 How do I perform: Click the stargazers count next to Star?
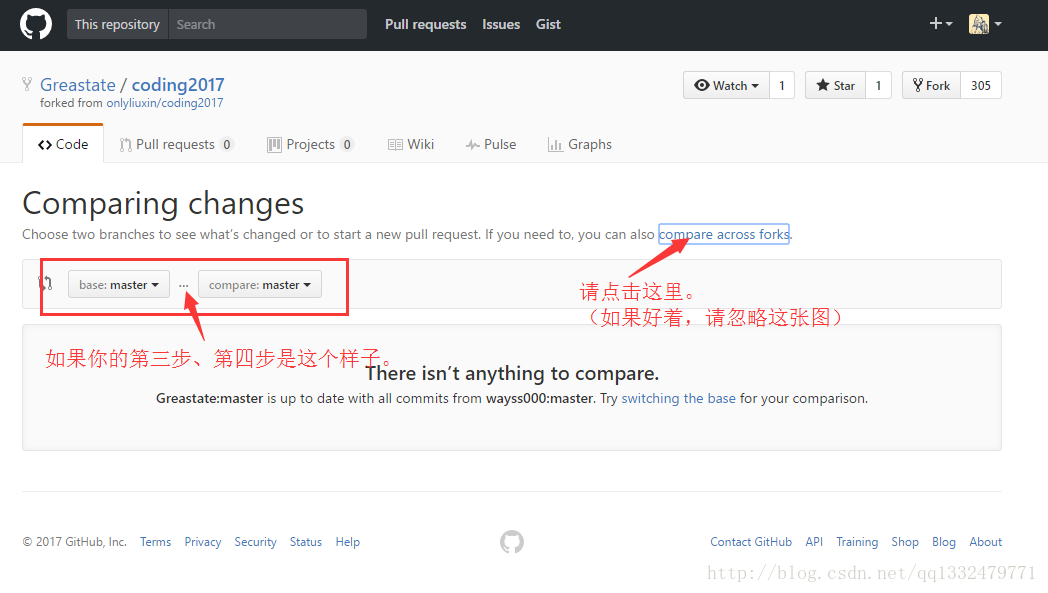(x=878, y=86)
